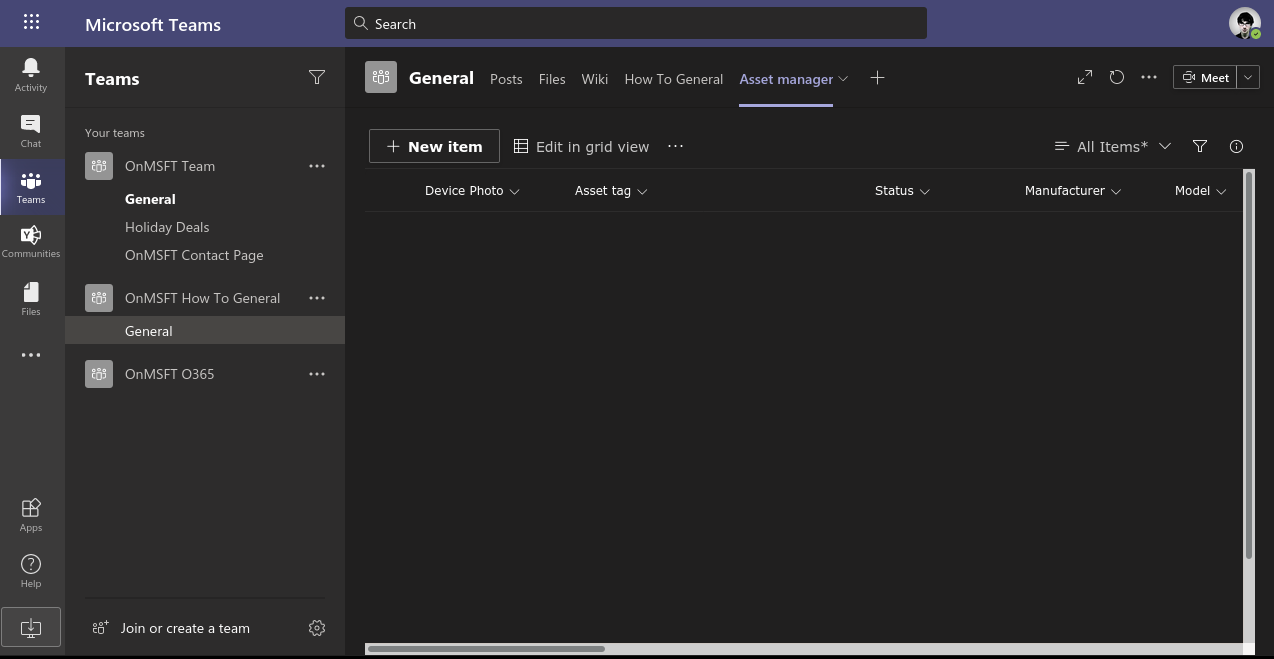Open the Files icon in sidebar

[31, 298]
